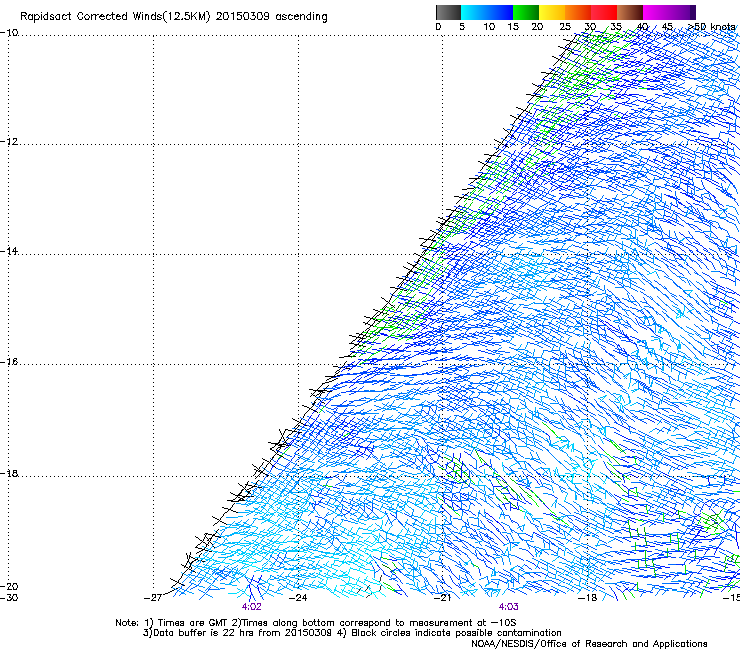This screenshot has height=650, width=740.
Task: Pick the orange 25-30 knots color segment
Action: [x=578, y=12]
